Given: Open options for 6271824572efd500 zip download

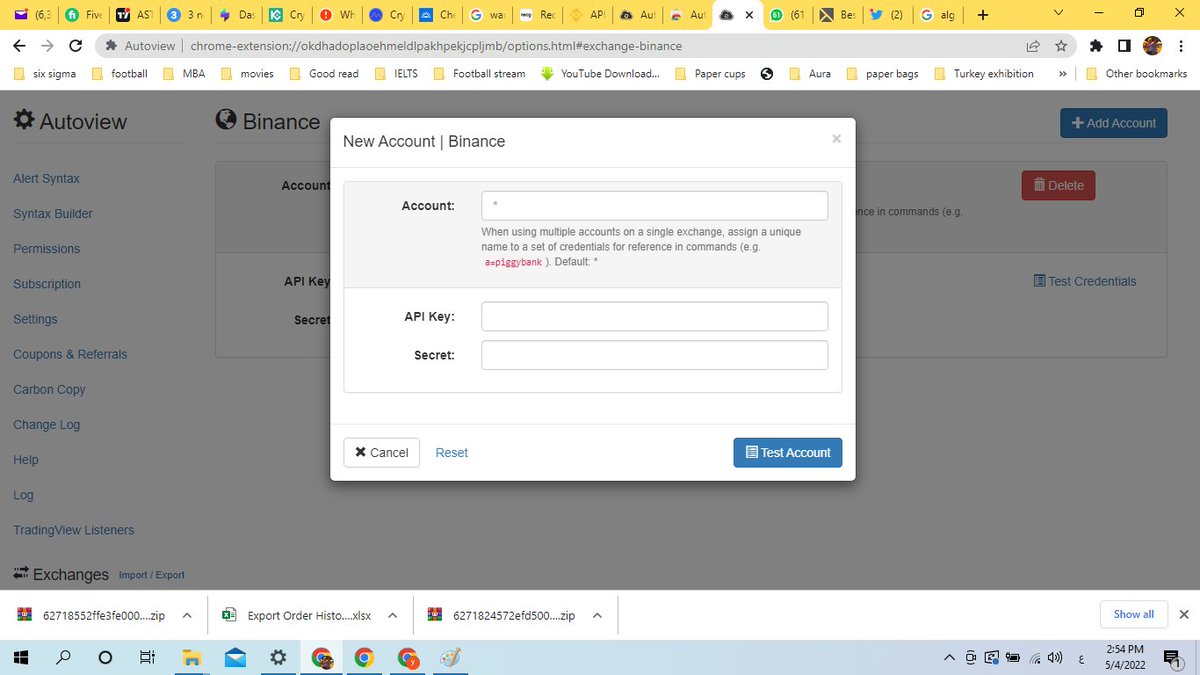Looking at the screenshot, I should pyautogui.click(x=597, y=615).
